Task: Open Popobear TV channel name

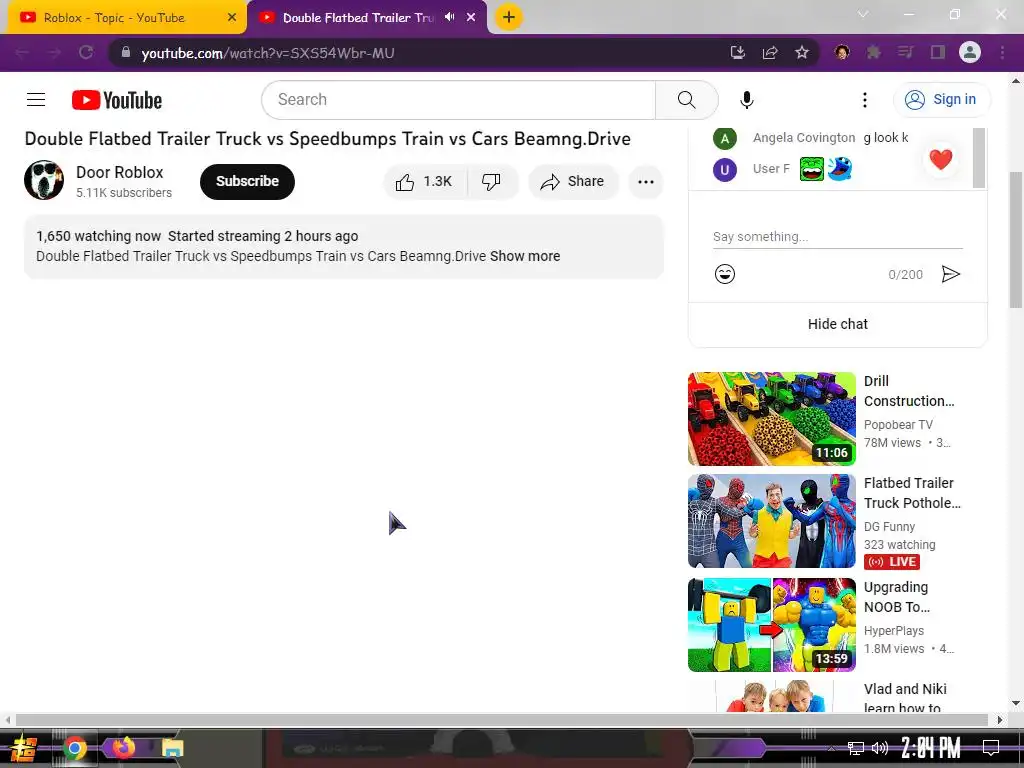Action: click(x=898, y=424)
